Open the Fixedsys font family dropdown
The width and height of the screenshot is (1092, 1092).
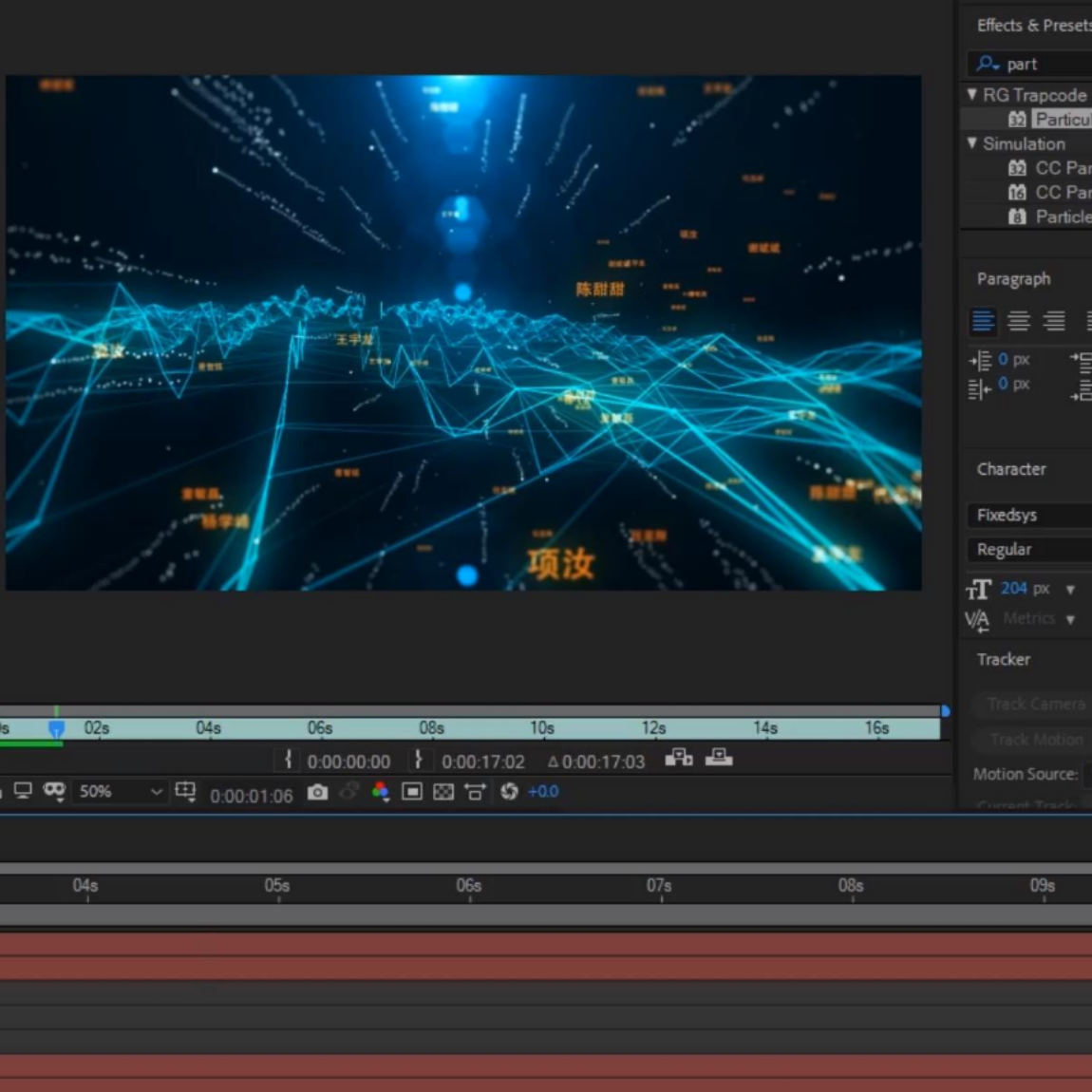[x=1029, y=516]
